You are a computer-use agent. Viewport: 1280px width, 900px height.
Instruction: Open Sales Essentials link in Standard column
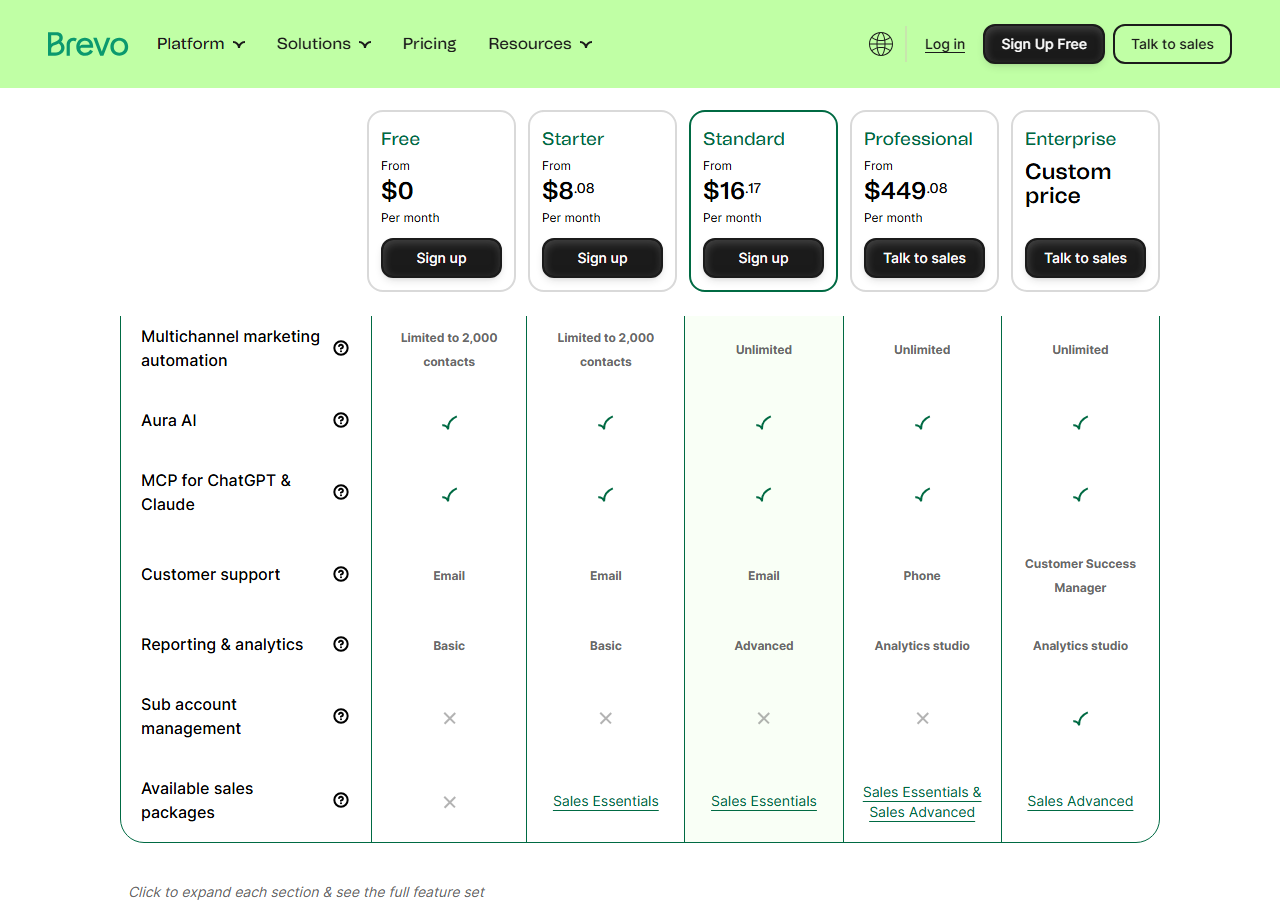tap(764, 801)
